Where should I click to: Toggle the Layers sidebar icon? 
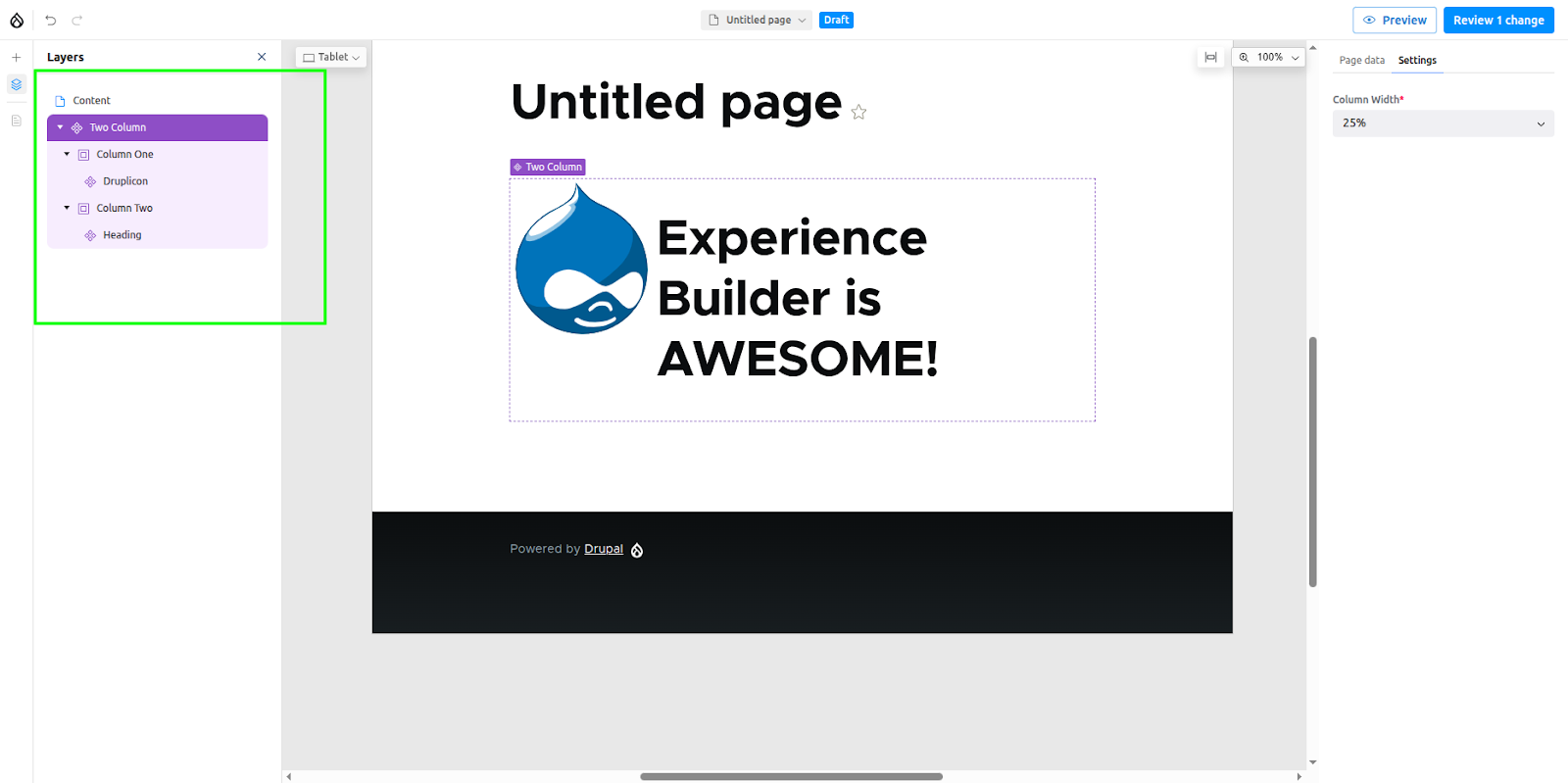tap(16, 84)
